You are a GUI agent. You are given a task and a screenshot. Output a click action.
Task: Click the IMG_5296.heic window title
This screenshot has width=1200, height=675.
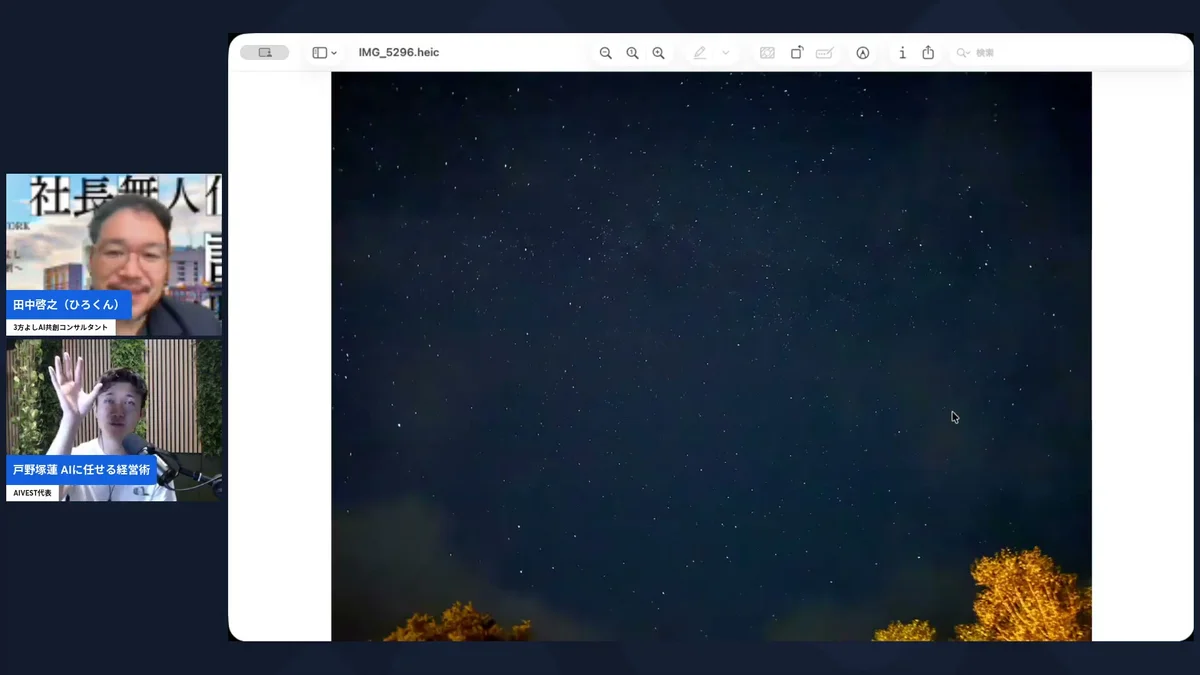[399, 52]
